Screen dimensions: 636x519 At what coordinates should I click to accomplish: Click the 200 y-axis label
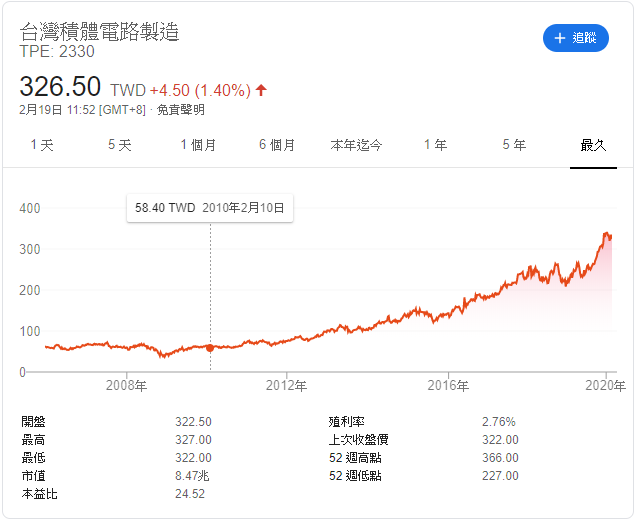pyautogui.click(x=30, y=290)
